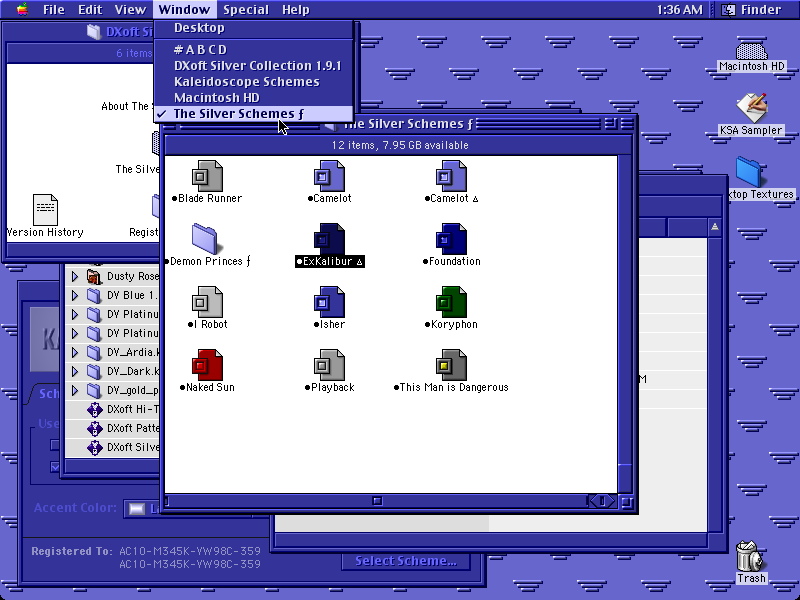Expand the DV_Dark folder disclosure triangle
This screenshot has width=800, height=600.
(74, 371)
